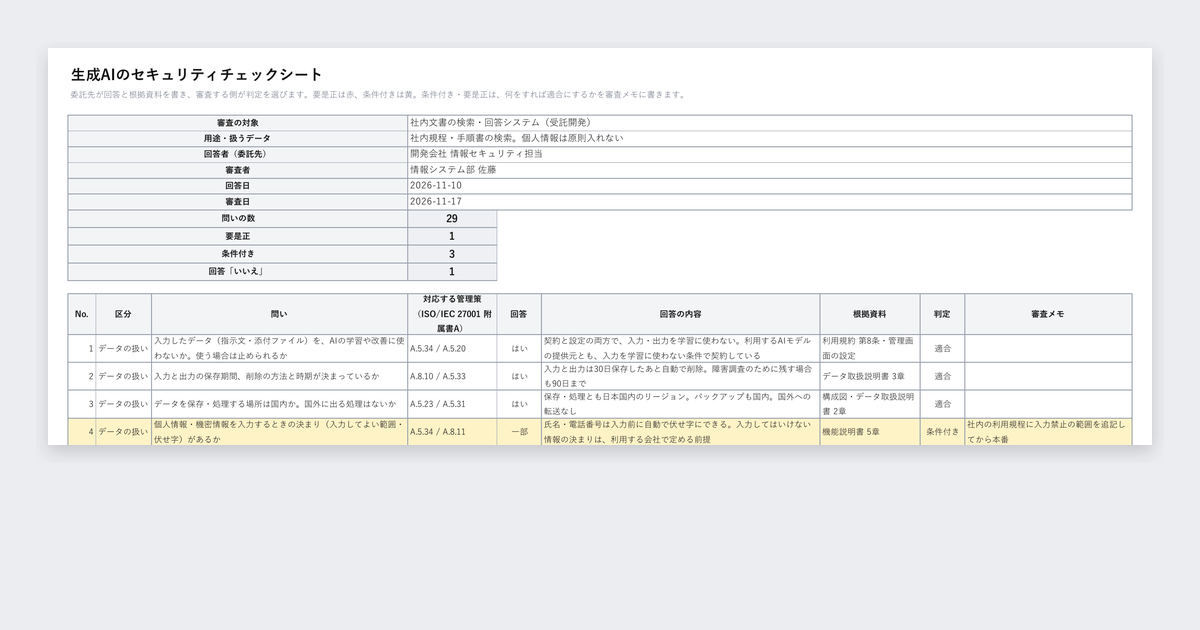Select the label cell 回答者（委託先）
1200x630 pixels.
238,155
